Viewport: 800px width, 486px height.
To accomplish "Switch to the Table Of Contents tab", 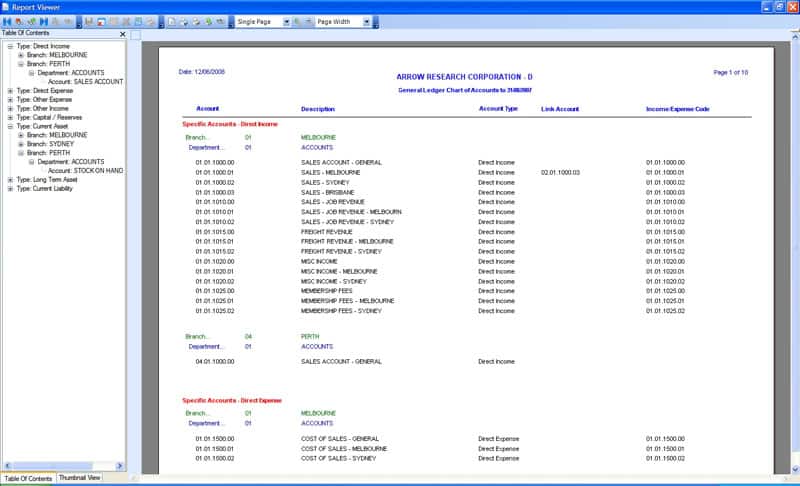I will tap(28, 479).
